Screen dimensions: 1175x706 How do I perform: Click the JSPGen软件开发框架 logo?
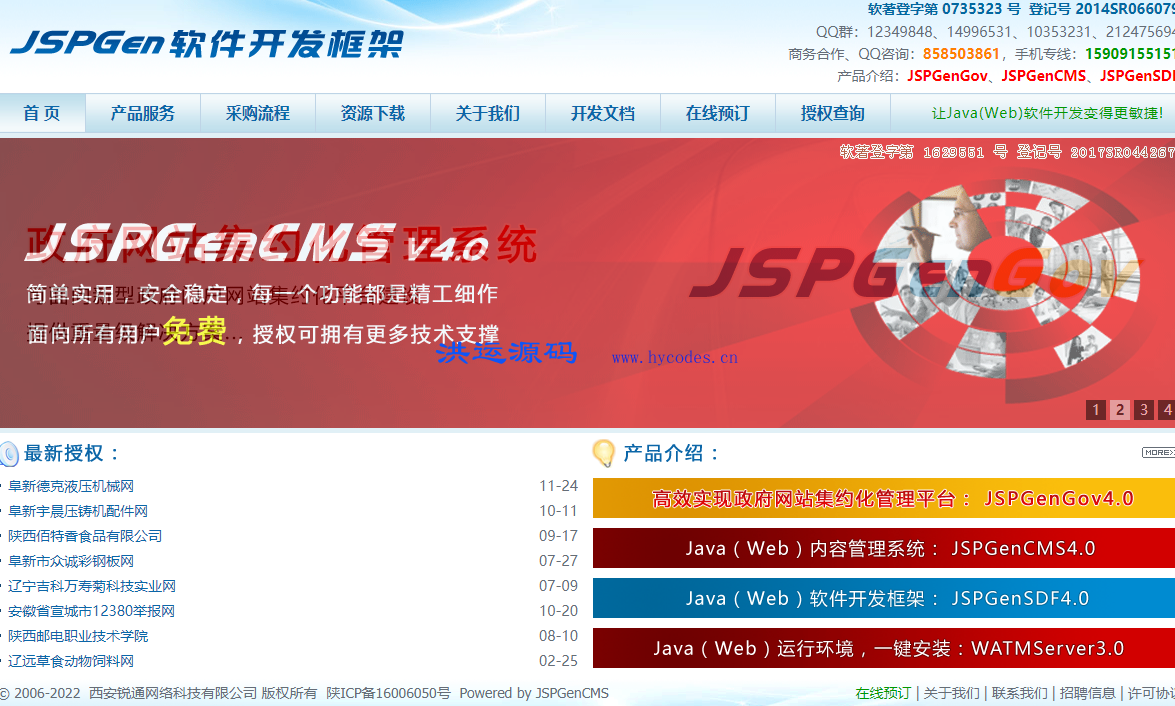[x=208, y=43]
